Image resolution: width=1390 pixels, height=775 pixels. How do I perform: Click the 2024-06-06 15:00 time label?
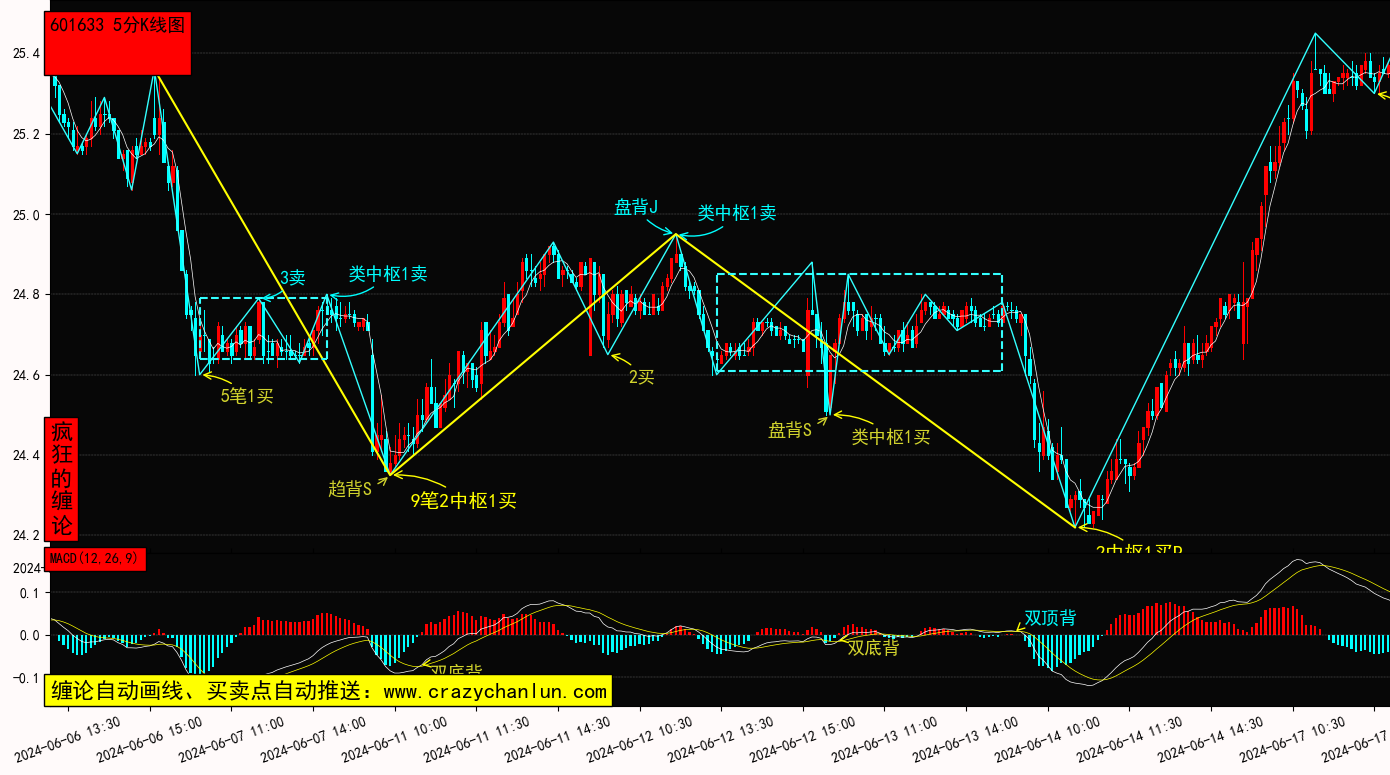point(150,739)
